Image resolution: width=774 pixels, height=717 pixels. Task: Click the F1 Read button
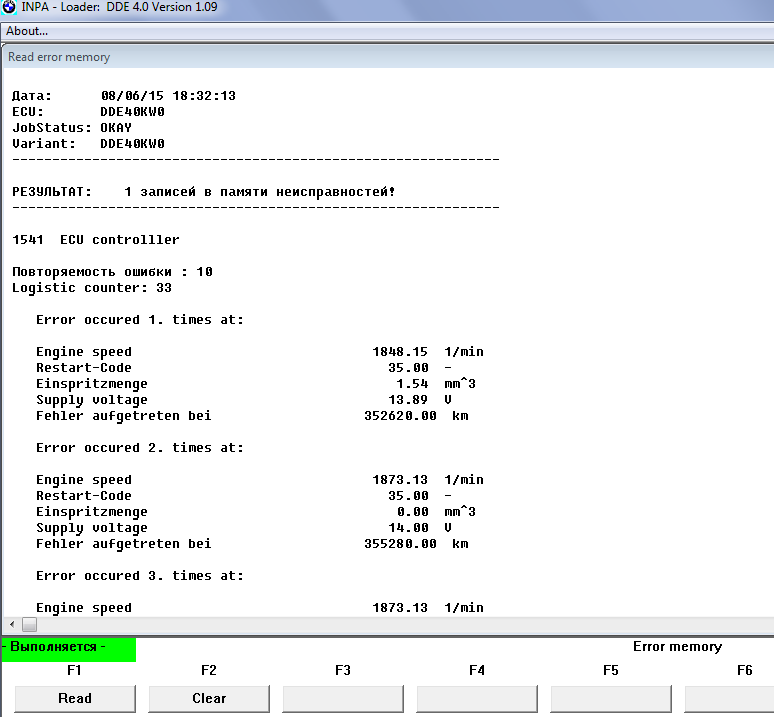point(75,698)
